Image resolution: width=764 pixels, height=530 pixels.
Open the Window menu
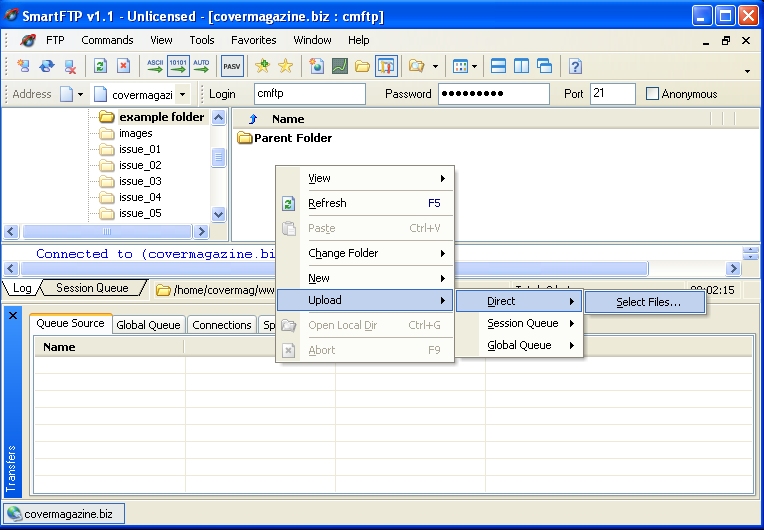tap(312, 40)
